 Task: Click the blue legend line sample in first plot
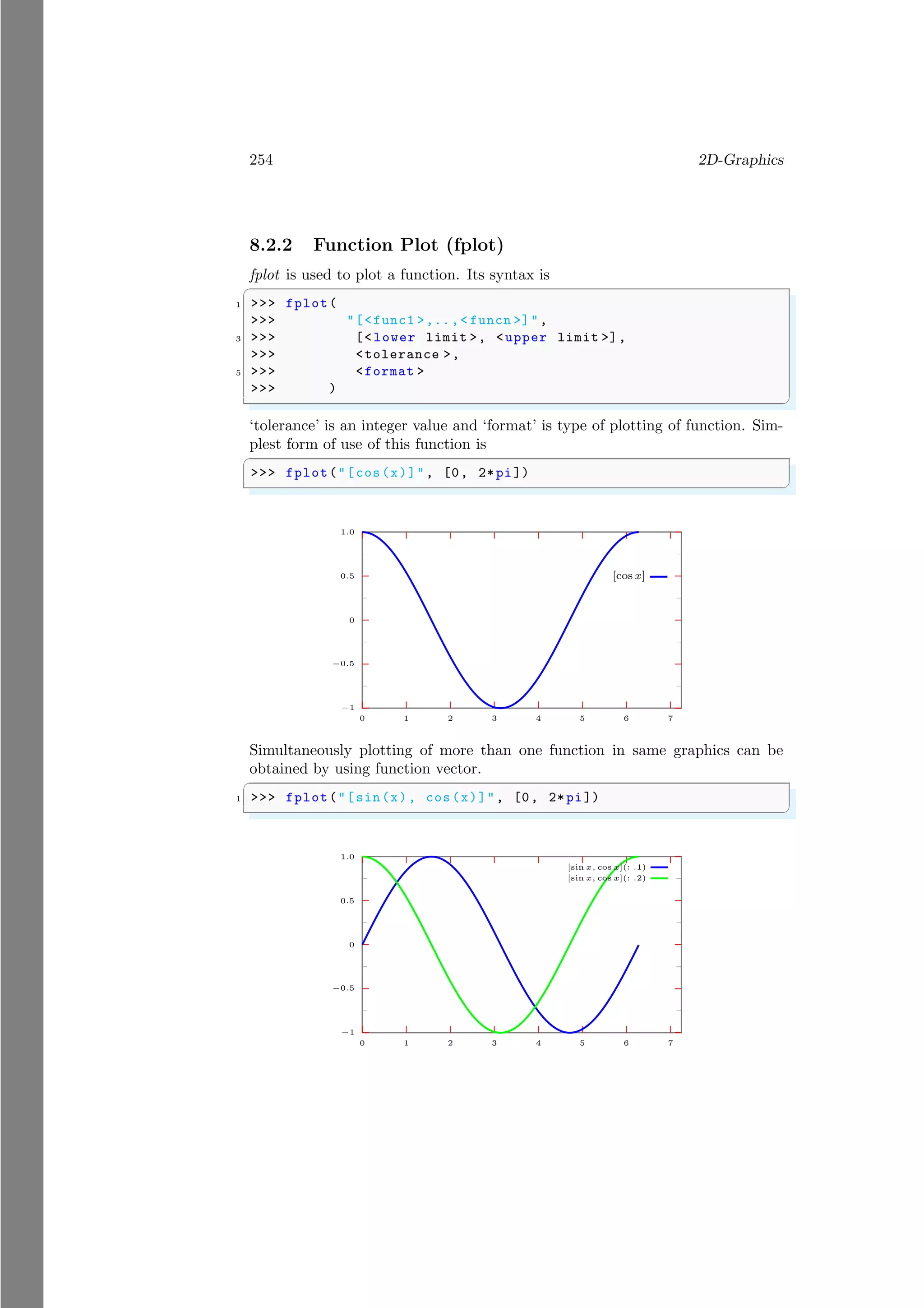point(658,576)
